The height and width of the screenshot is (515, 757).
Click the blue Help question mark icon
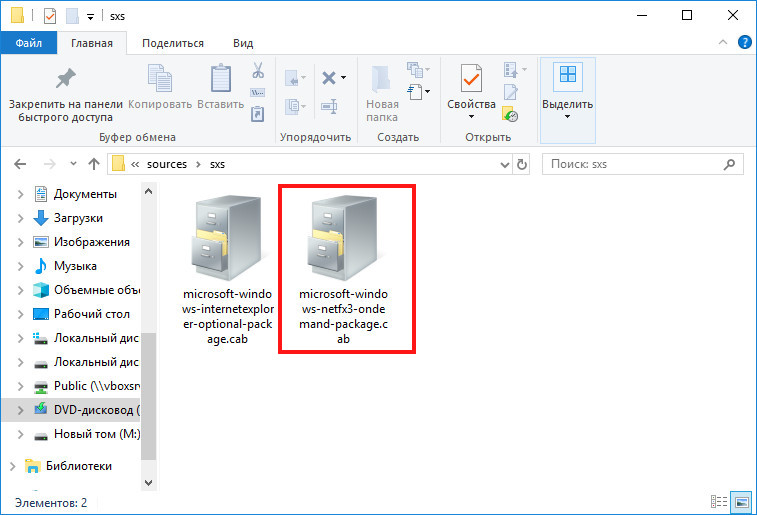coord(745,42)
